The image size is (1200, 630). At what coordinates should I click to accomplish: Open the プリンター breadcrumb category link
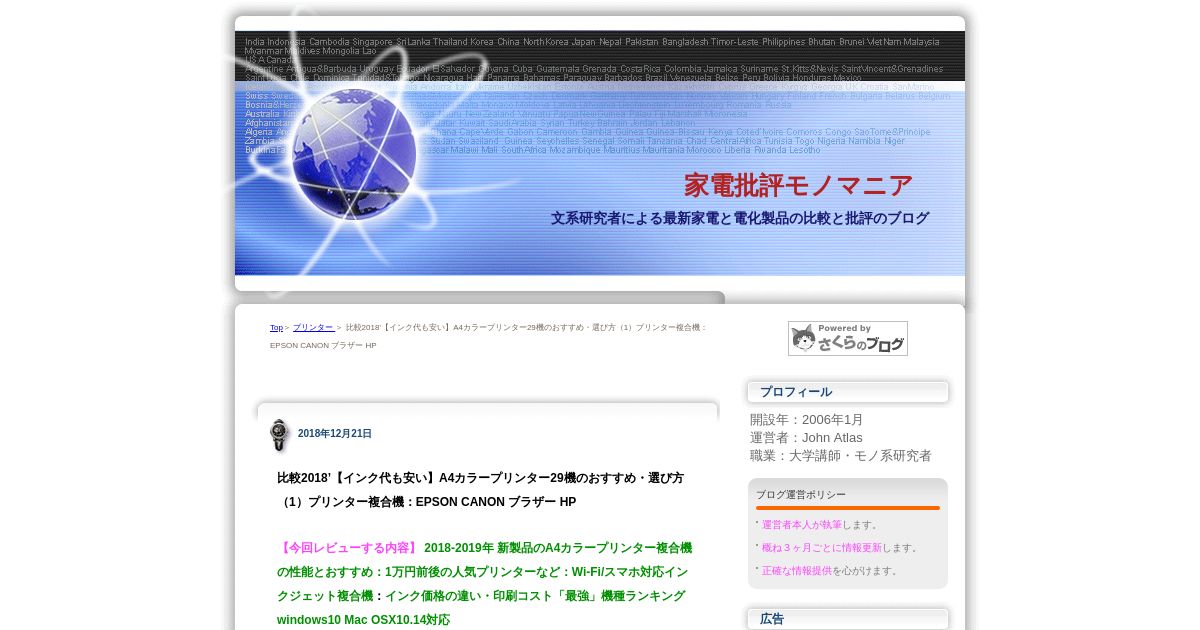coord(313,328)
